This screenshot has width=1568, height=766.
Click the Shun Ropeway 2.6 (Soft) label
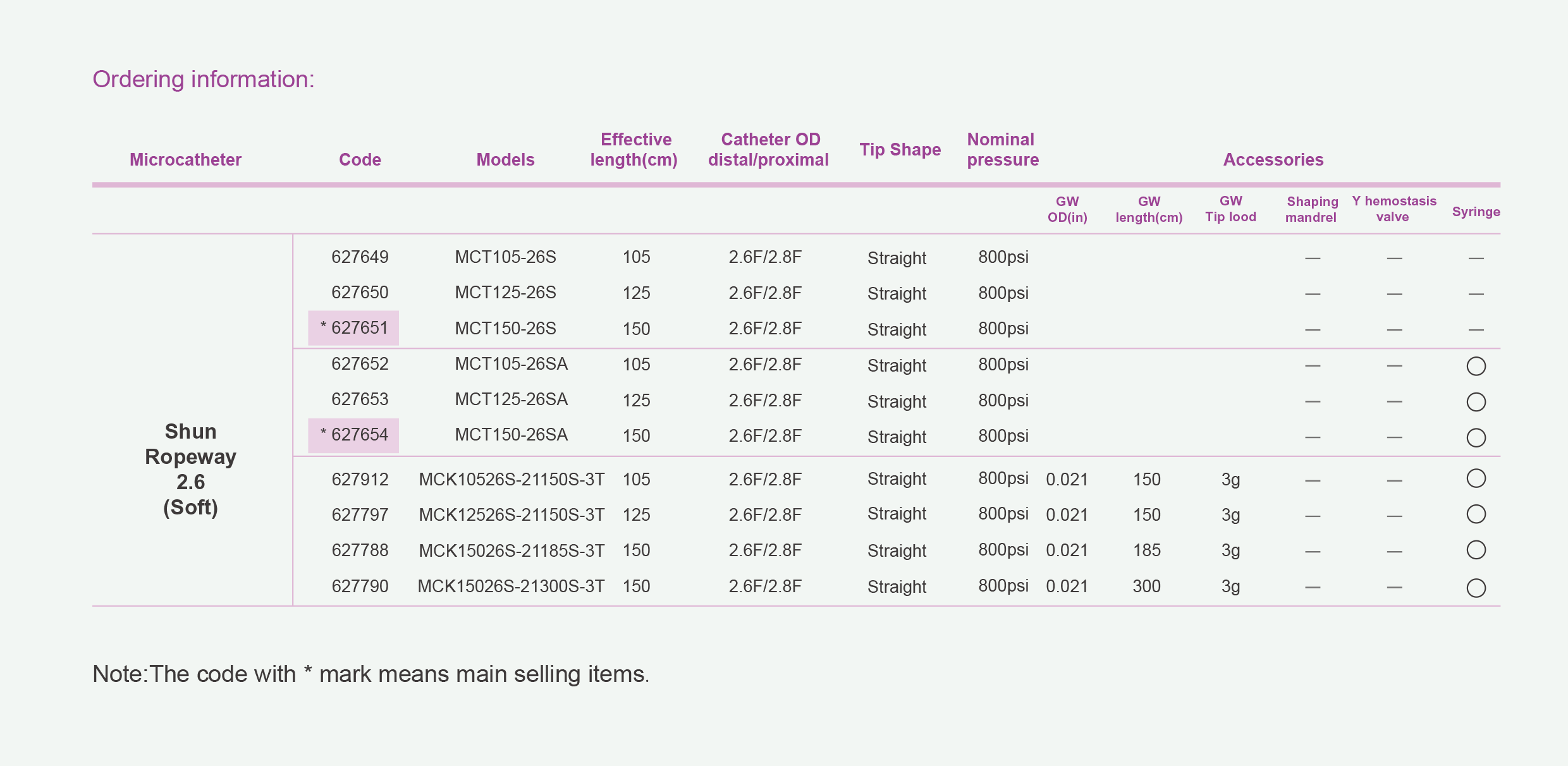pyautogui.click(x=190, y=469)
